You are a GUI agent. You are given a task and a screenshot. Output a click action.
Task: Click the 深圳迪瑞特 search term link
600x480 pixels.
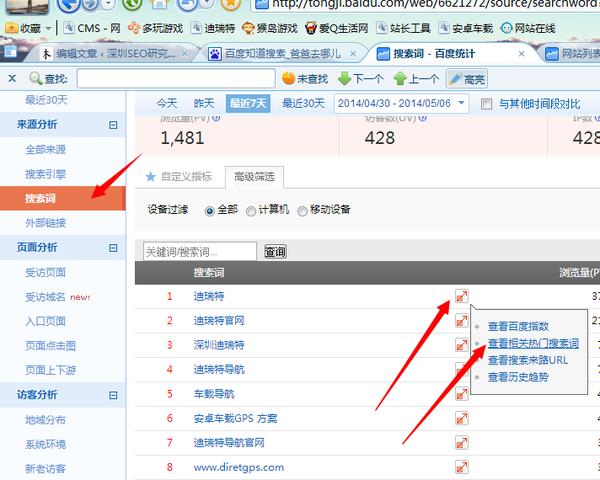point(219,345)
